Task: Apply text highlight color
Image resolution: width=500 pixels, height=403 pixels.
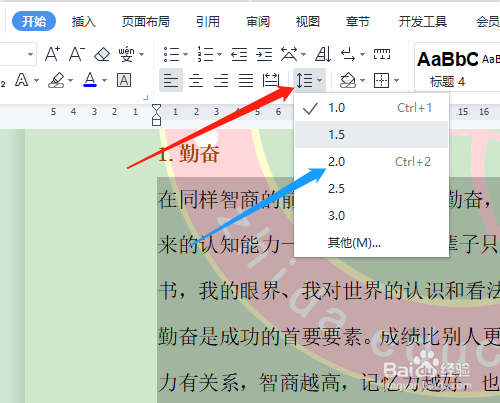Action: pyautogui.click(x=56, y=80)
